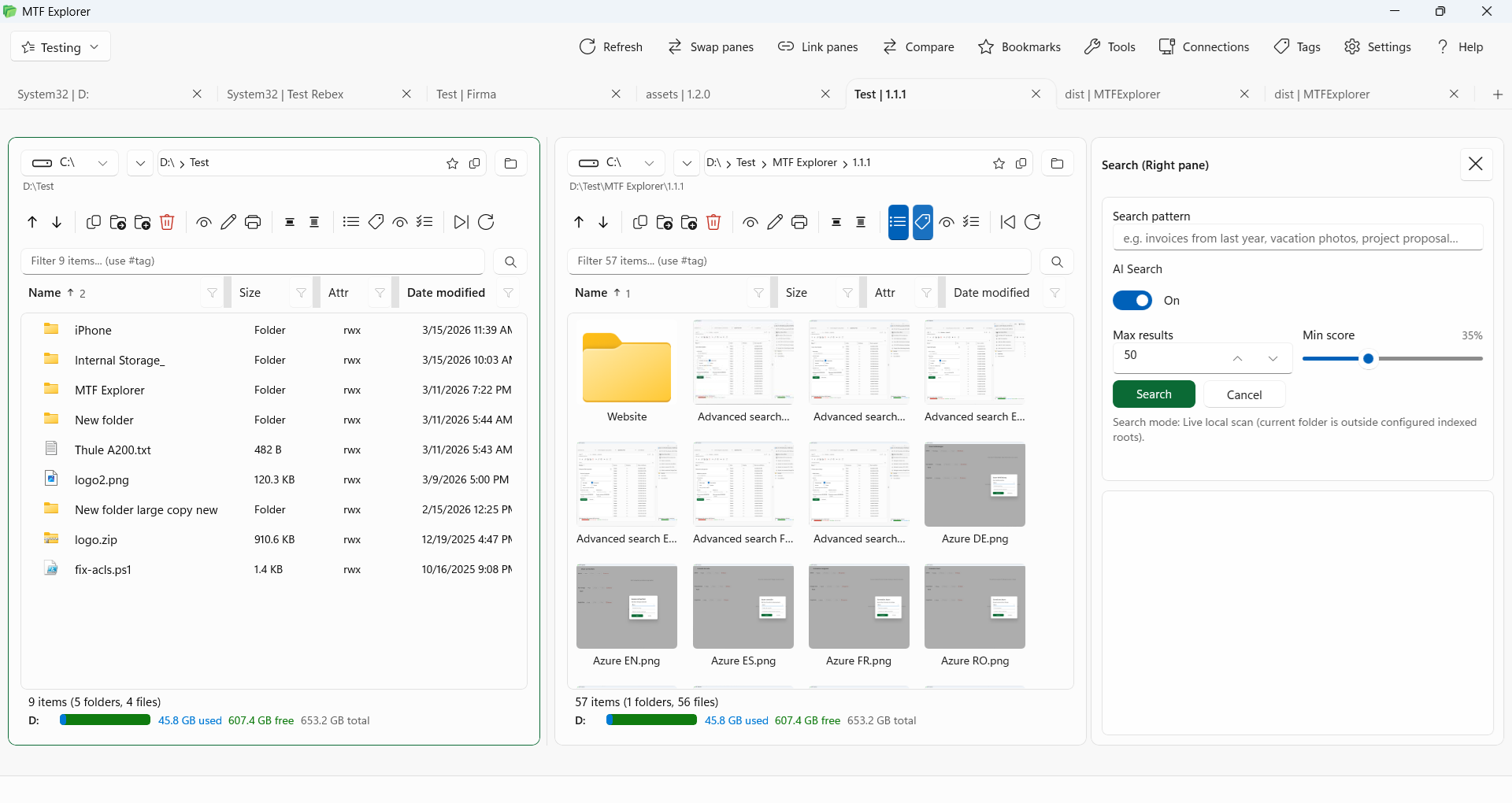Toggle the highlighted tag button in right pane
The width and height of the screenshot is (1512, 803).
[x=922, y=222]
